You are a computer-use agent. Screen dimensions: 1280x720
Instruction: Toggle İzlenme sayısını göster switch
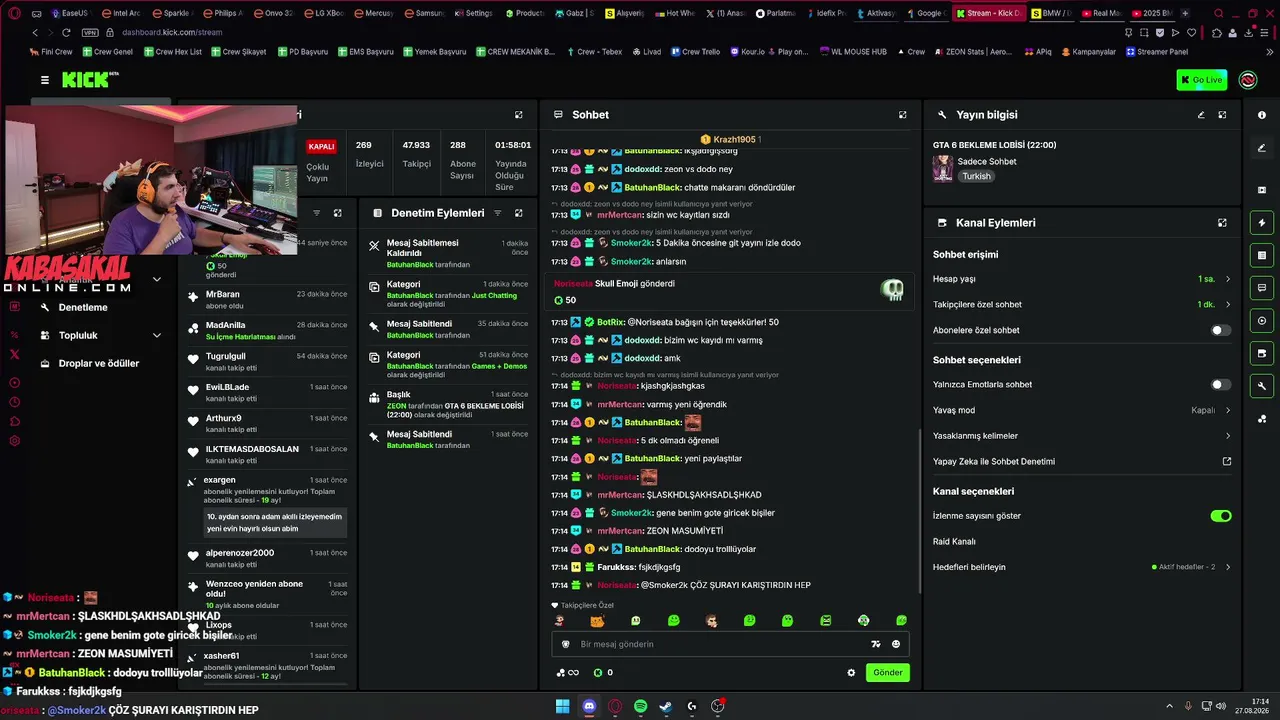pos(1221,516)
